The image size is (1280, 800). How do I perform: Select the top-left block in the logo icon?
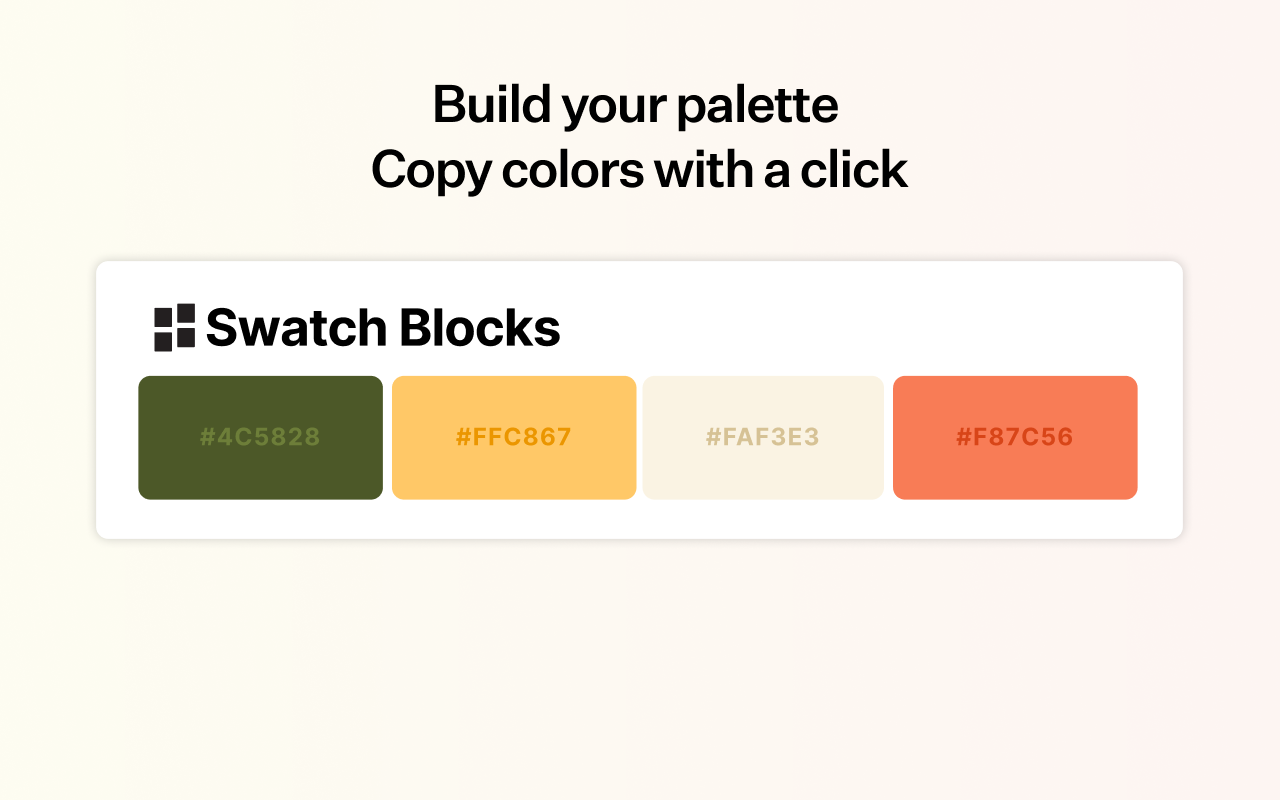(163, 317)
